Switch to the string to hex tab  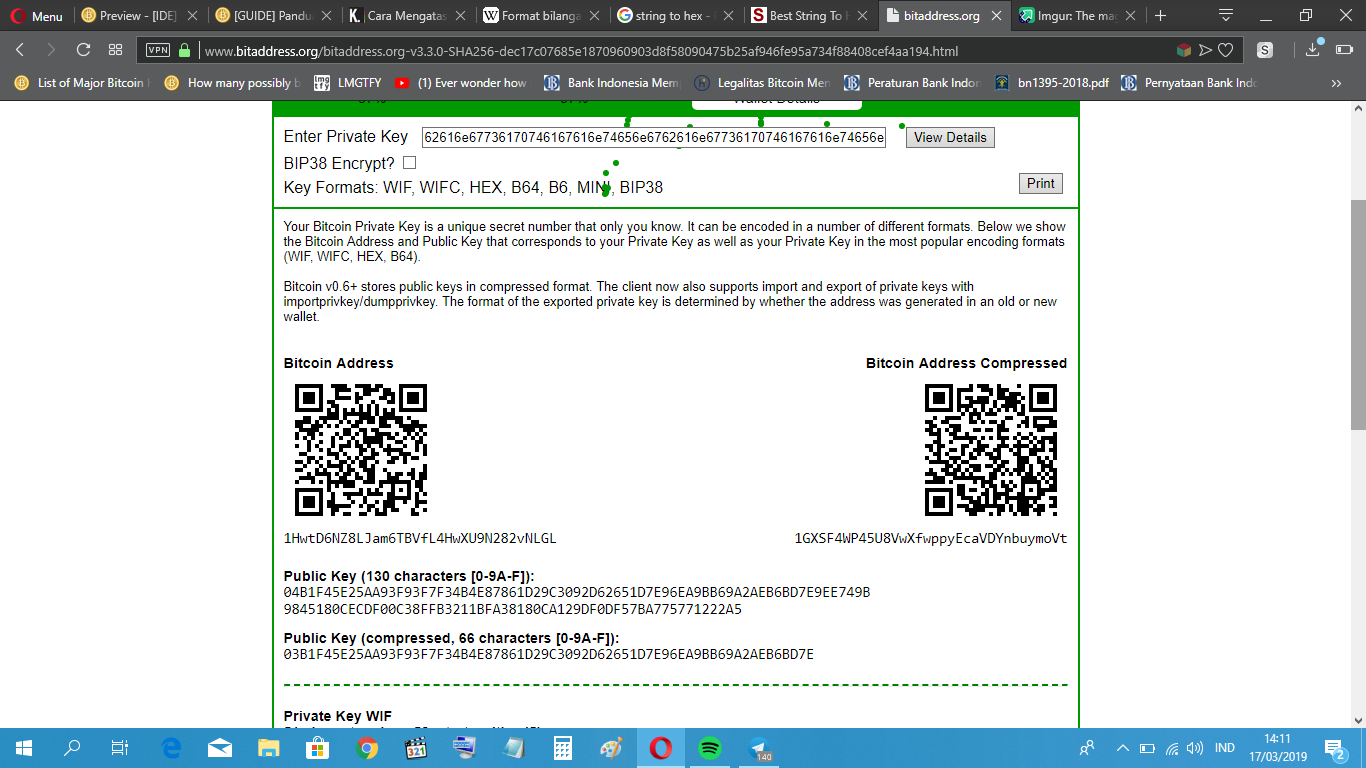tap(675, 16)
